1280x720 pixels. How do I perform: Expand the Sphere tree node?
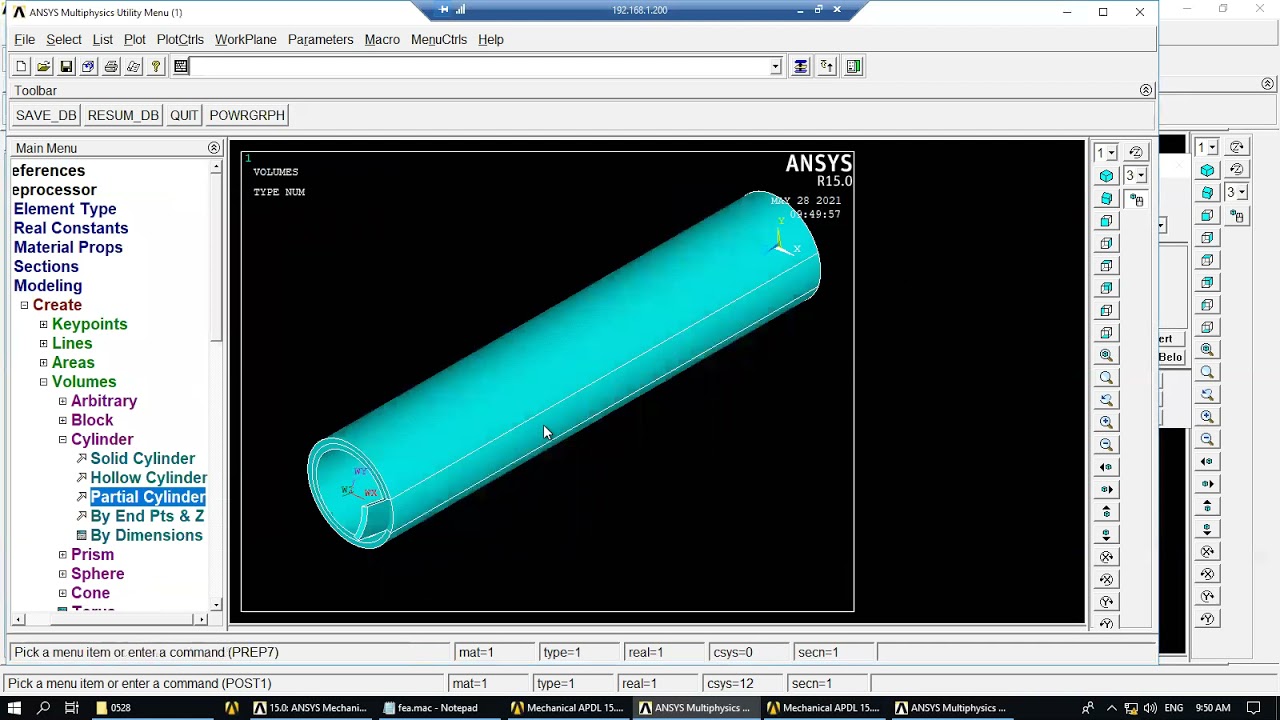(62, 574)
